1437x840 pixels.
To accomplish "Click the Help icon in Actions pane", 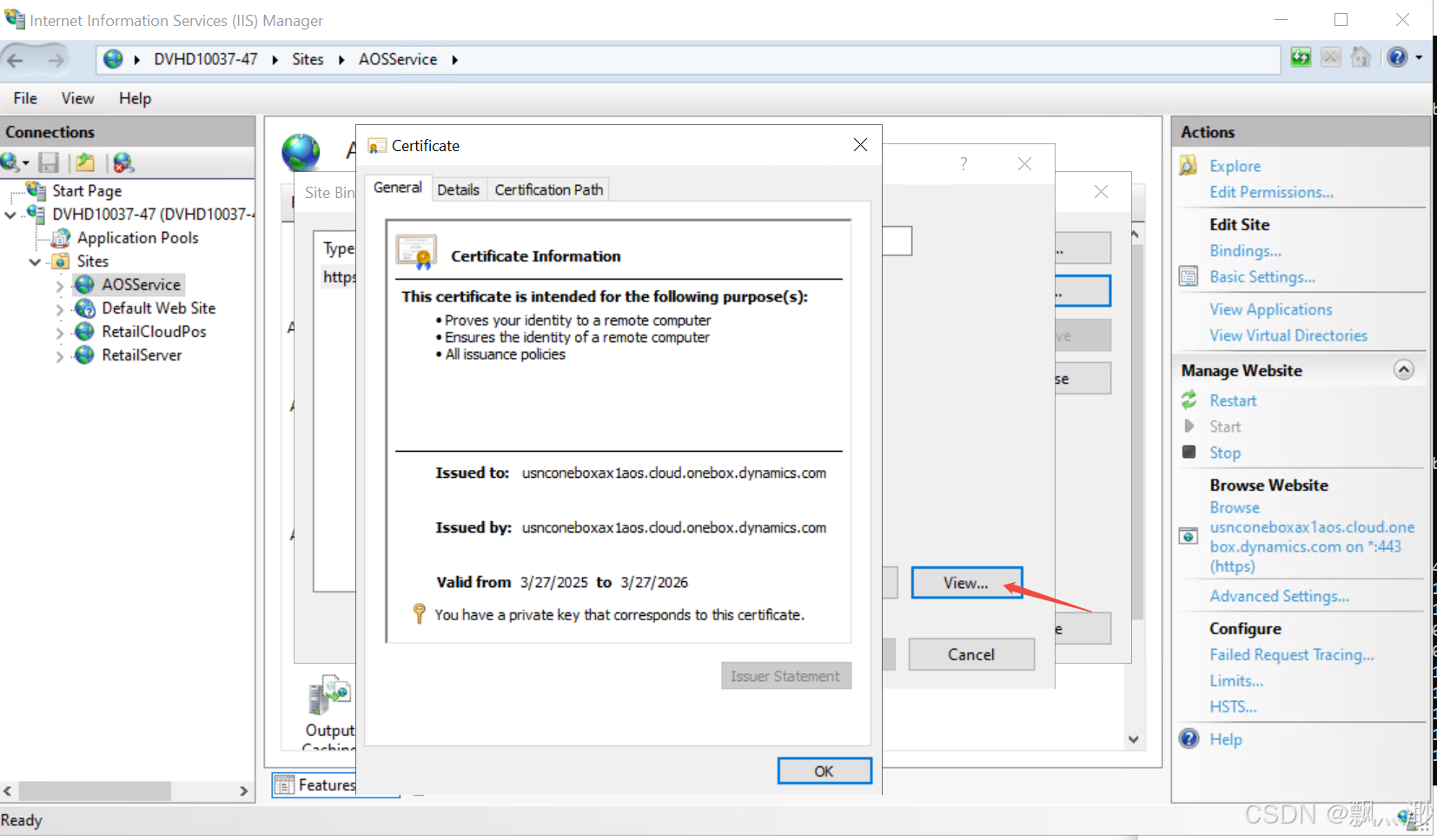I will [1189, 738].
